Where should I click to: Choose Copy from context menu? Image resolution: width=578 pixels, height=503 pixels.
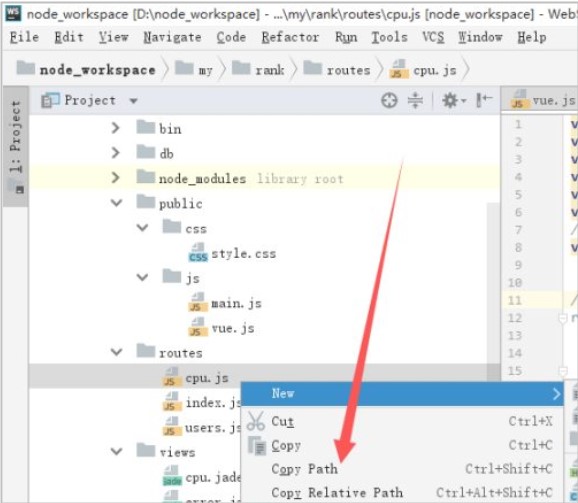click(402, 445)
